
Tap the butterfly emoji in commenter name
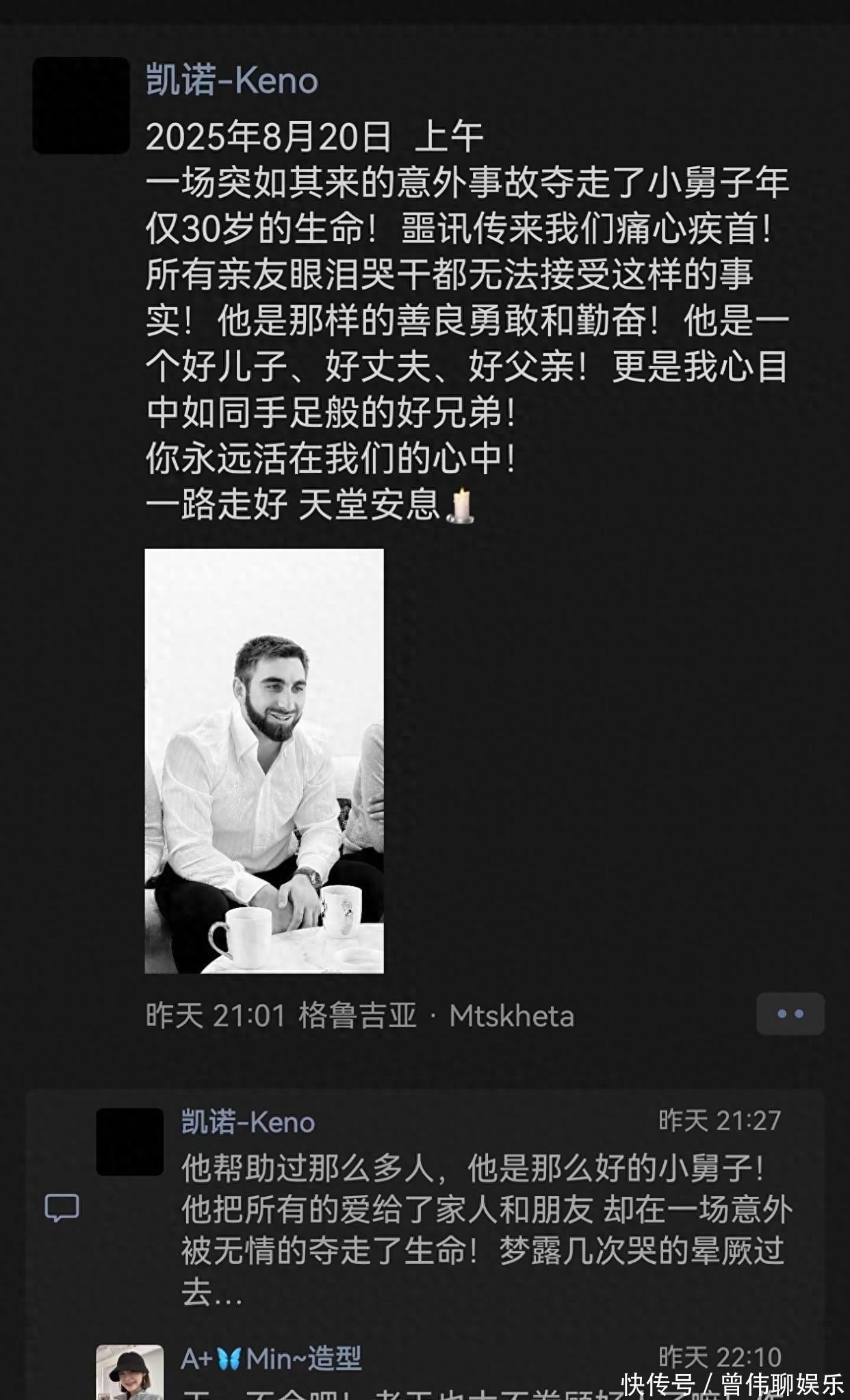pos(229,1358)
